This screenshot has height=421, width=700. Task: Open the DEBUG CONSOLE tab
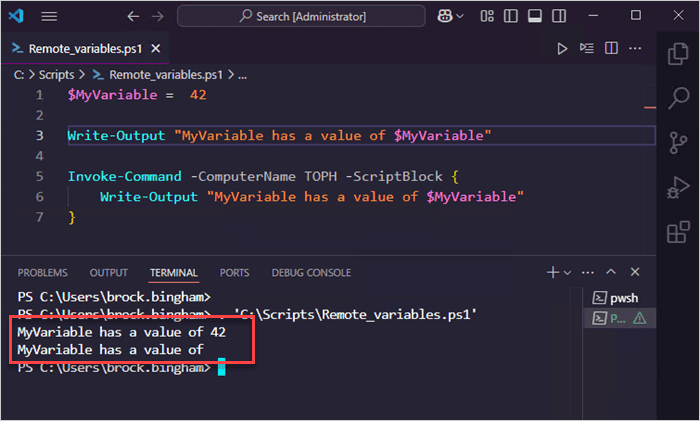click(x=311, y=272)
